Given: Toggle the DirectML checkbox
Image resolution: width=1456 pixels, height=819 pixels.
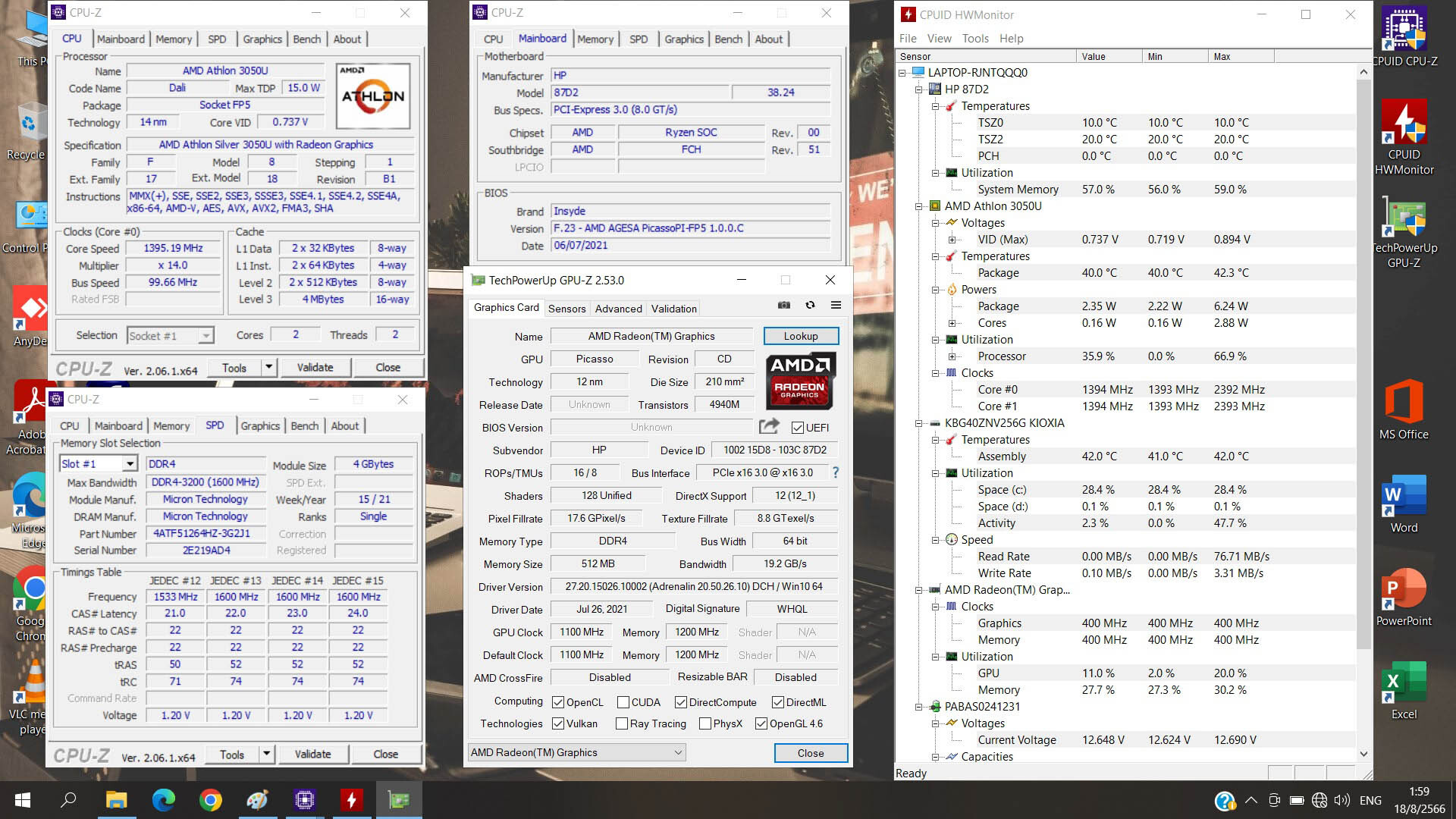Looking at the screenshot, I should coord(778,702).
